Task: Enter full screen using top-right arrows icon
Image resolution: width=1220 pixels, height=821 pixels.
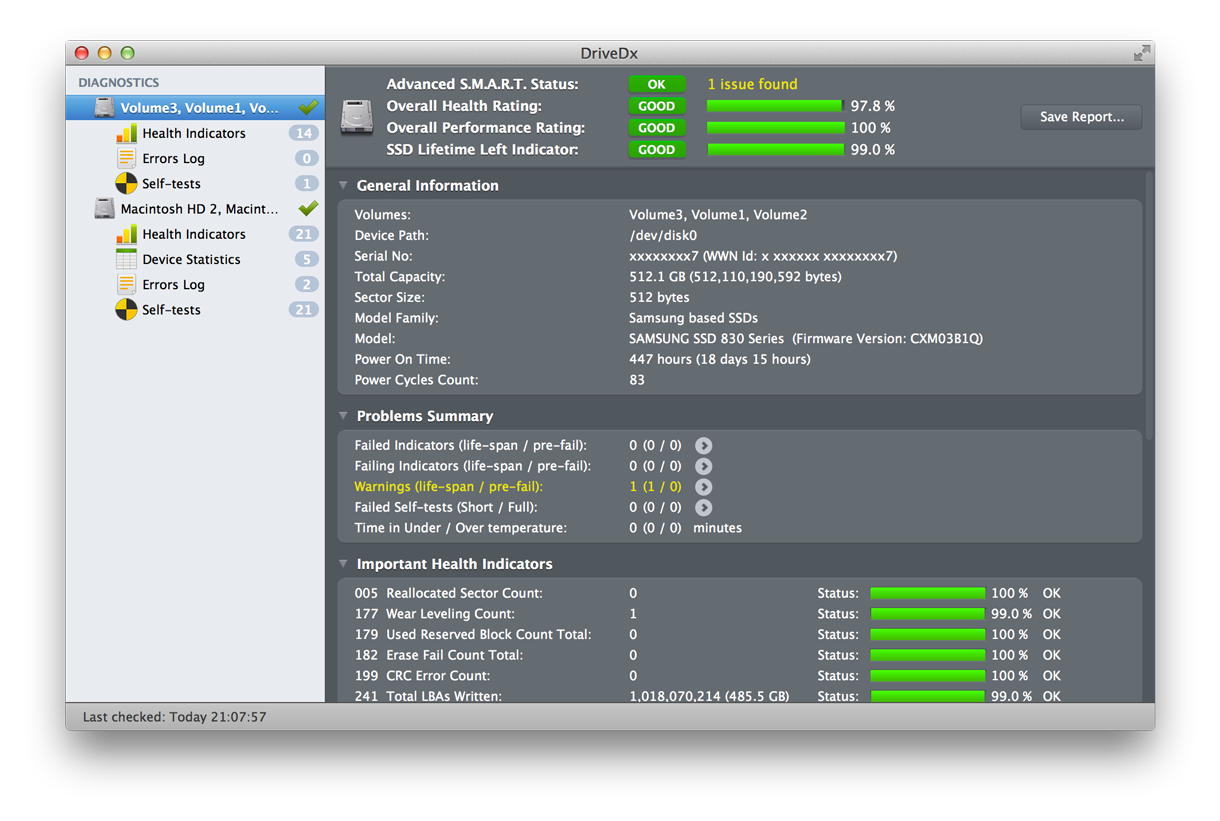Action: point(1141,53)
